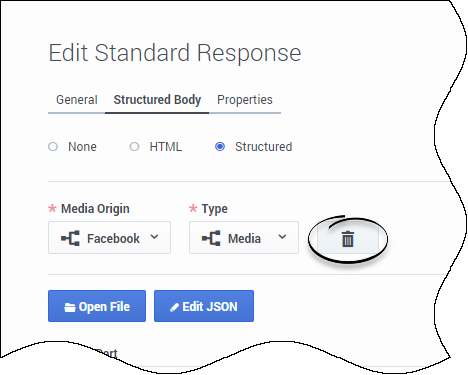Select the None radio button
Screen dimensions: 468x375
click(53, 147)
